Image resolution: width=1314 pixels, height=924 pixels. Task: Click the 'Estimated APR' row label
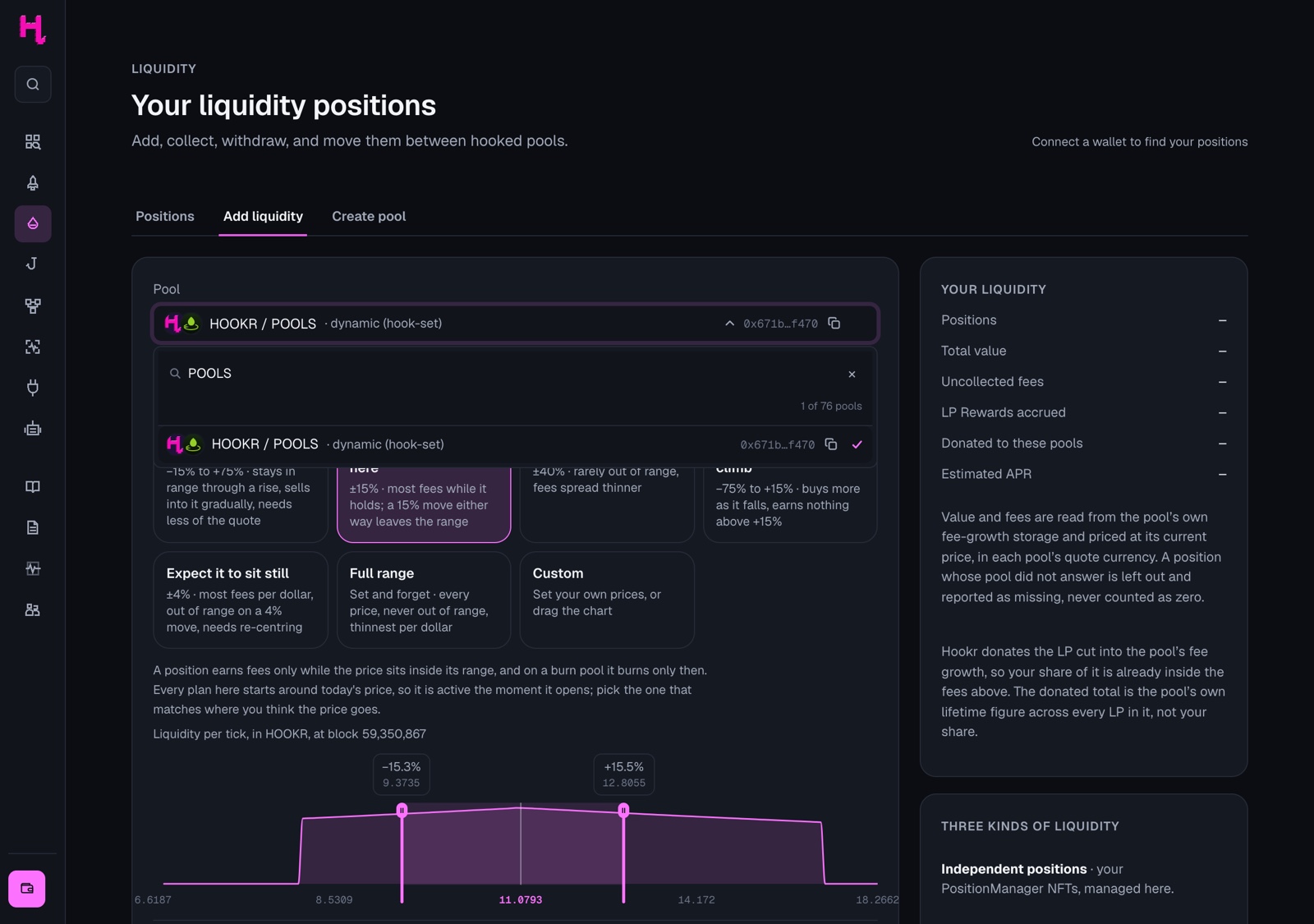pyautogui.click(x=986, y=474)
